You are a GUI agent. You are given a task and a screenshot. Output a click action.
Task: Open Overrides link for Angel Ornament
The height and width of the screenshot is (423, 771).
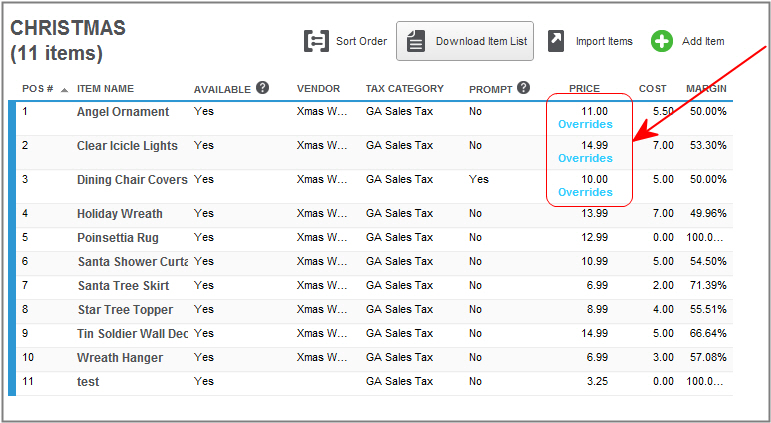(585, 124)
